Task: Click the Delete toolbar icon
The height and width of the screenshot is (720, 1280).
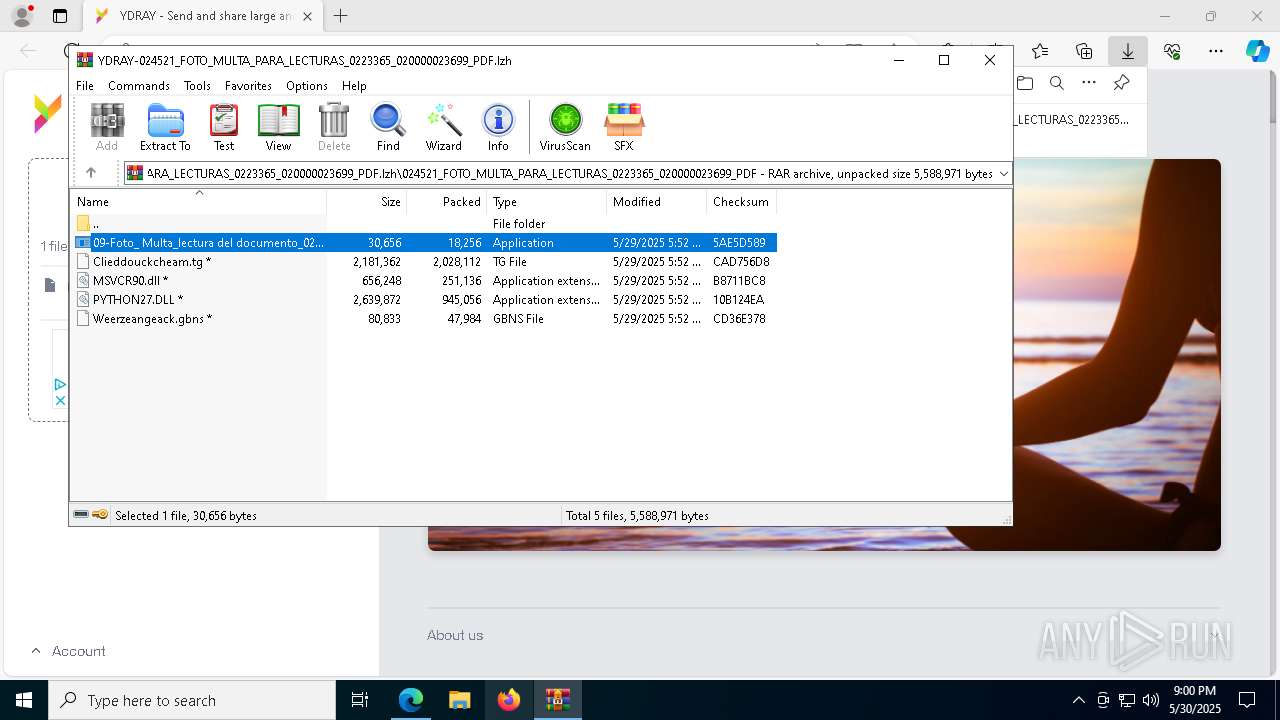Action: point(334,127)
